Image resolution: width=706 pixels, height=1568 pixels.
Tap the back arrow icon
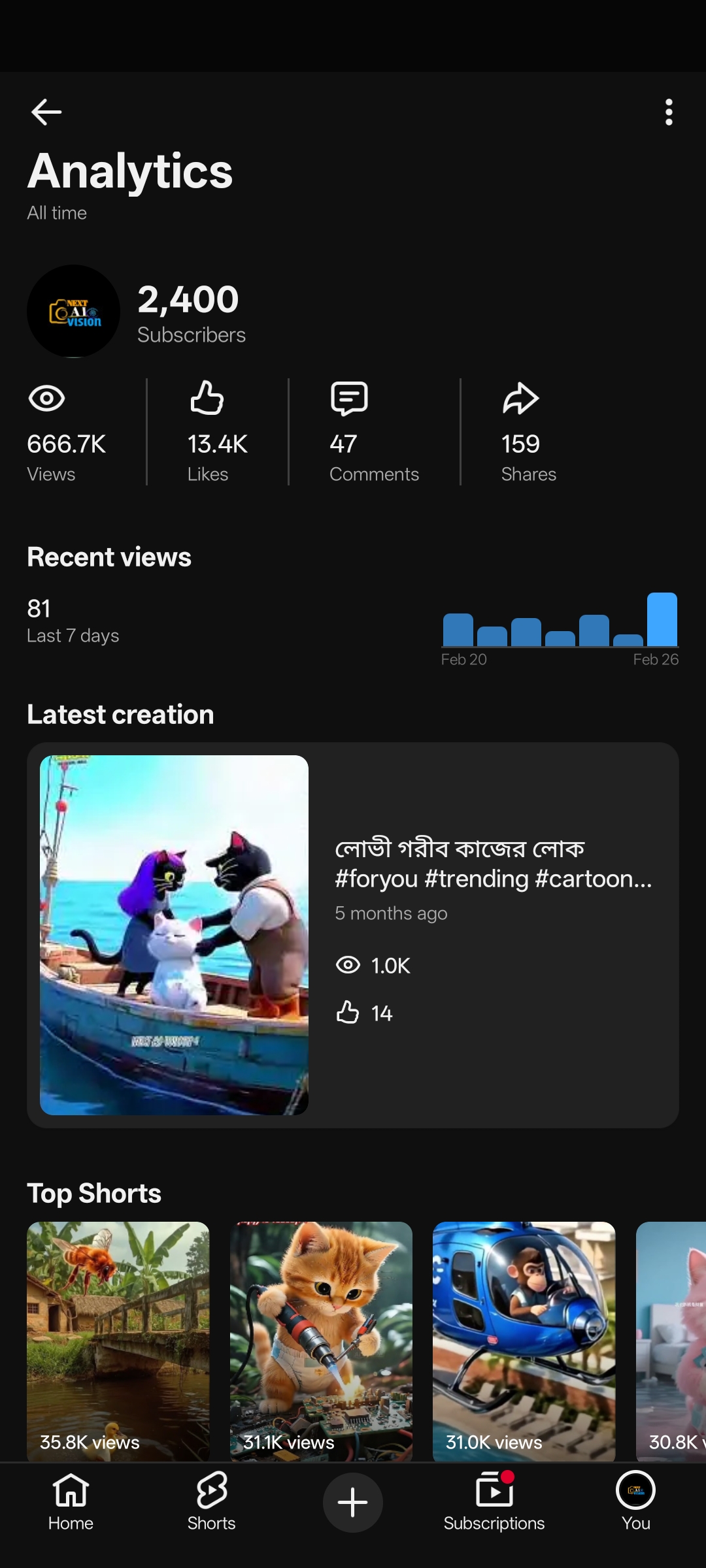pyautogui.click(x=46, y=112)
